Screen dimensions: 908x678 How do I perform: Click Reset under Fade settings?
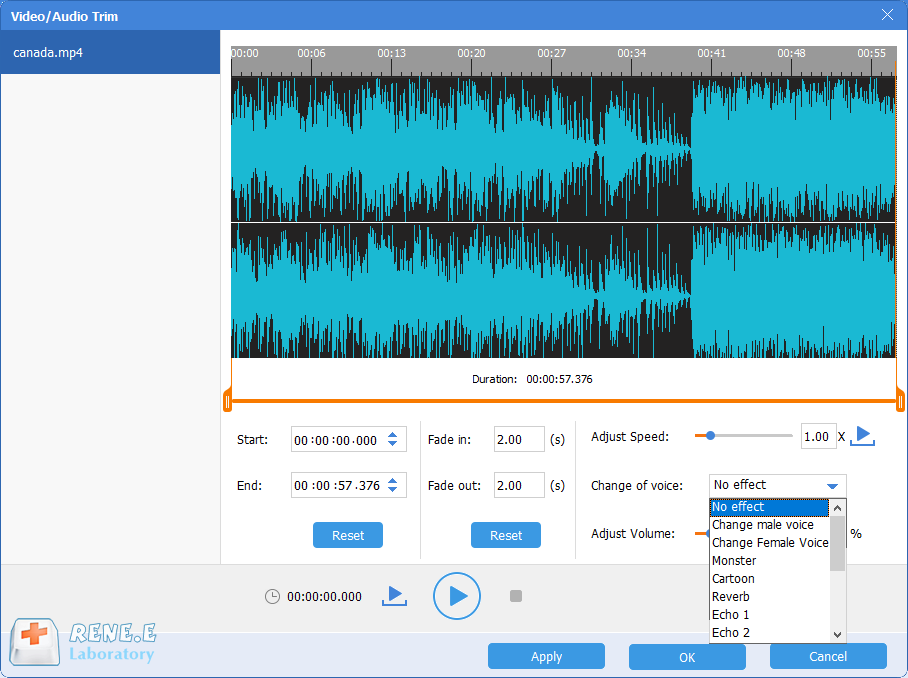[506, 535]
